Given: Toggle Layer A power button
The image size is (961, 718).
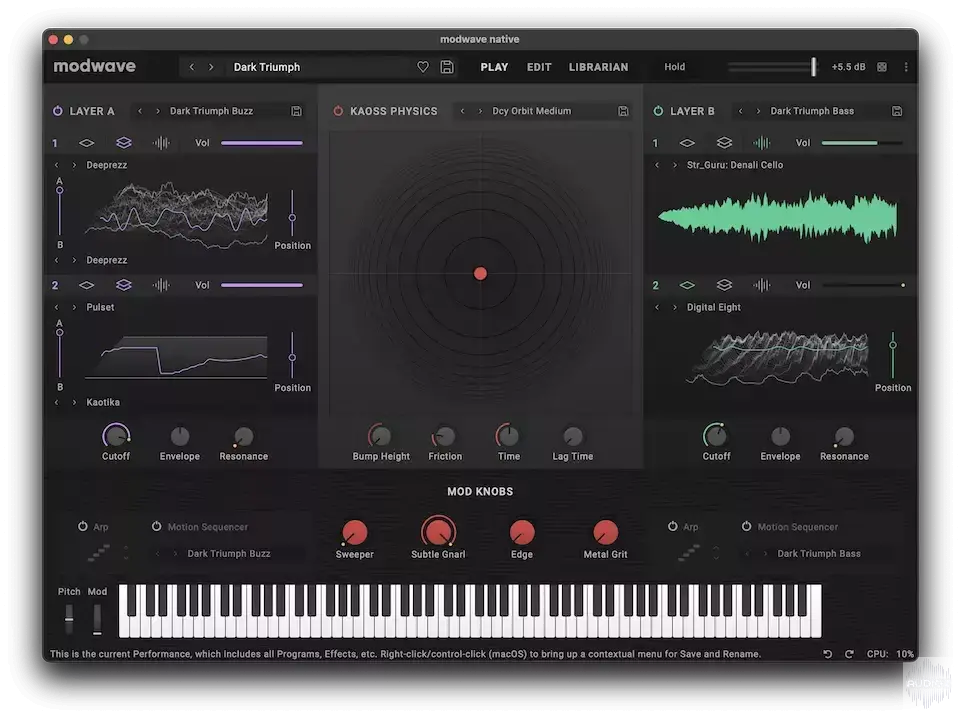Looking at the screenshot, I should point(58,111).
